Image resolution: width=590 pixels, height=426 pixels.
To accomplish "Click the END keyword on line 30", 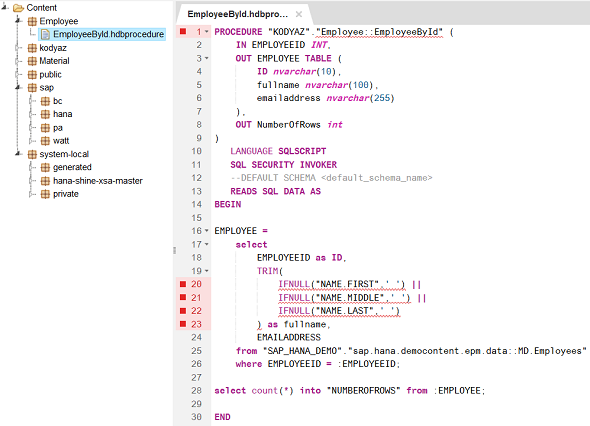I will click(222, 417).
